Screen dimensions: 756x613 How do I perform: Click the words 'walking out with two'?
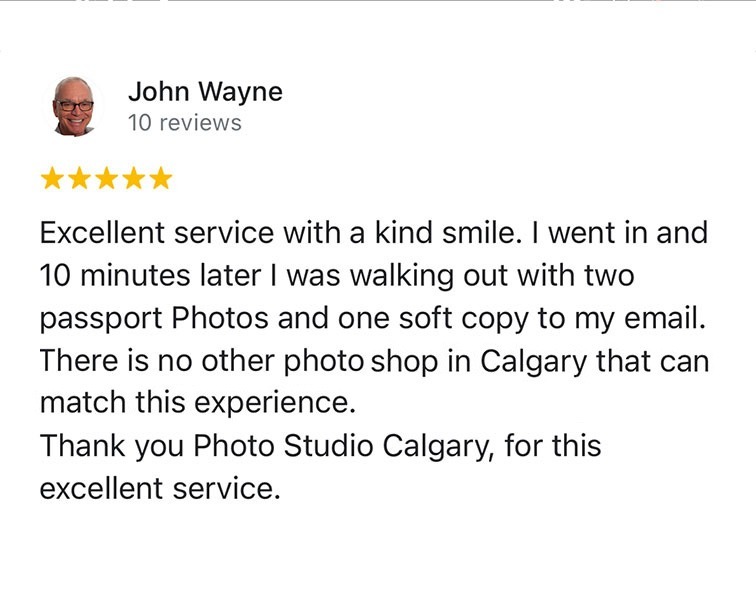point(492,276)
